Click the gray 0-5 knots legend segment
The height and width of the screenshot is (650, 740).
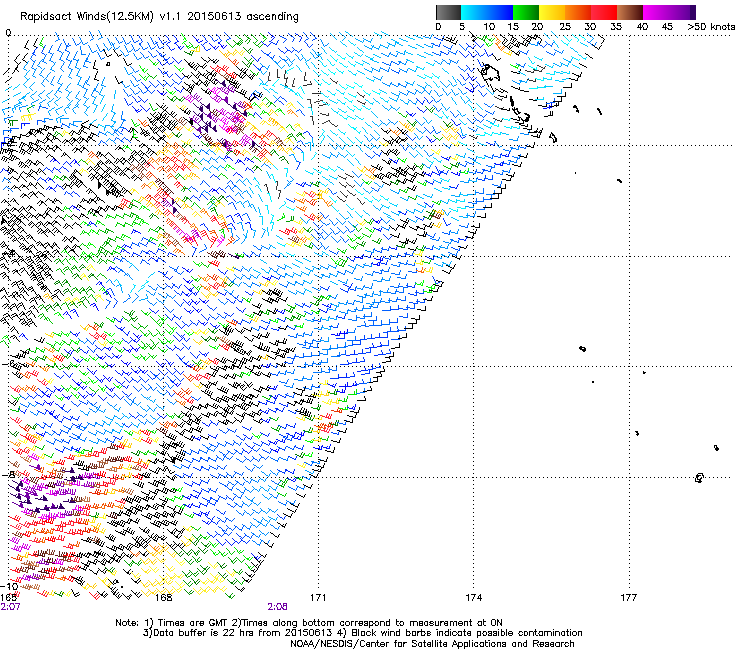pyautogui.click(x=448, y=12)
